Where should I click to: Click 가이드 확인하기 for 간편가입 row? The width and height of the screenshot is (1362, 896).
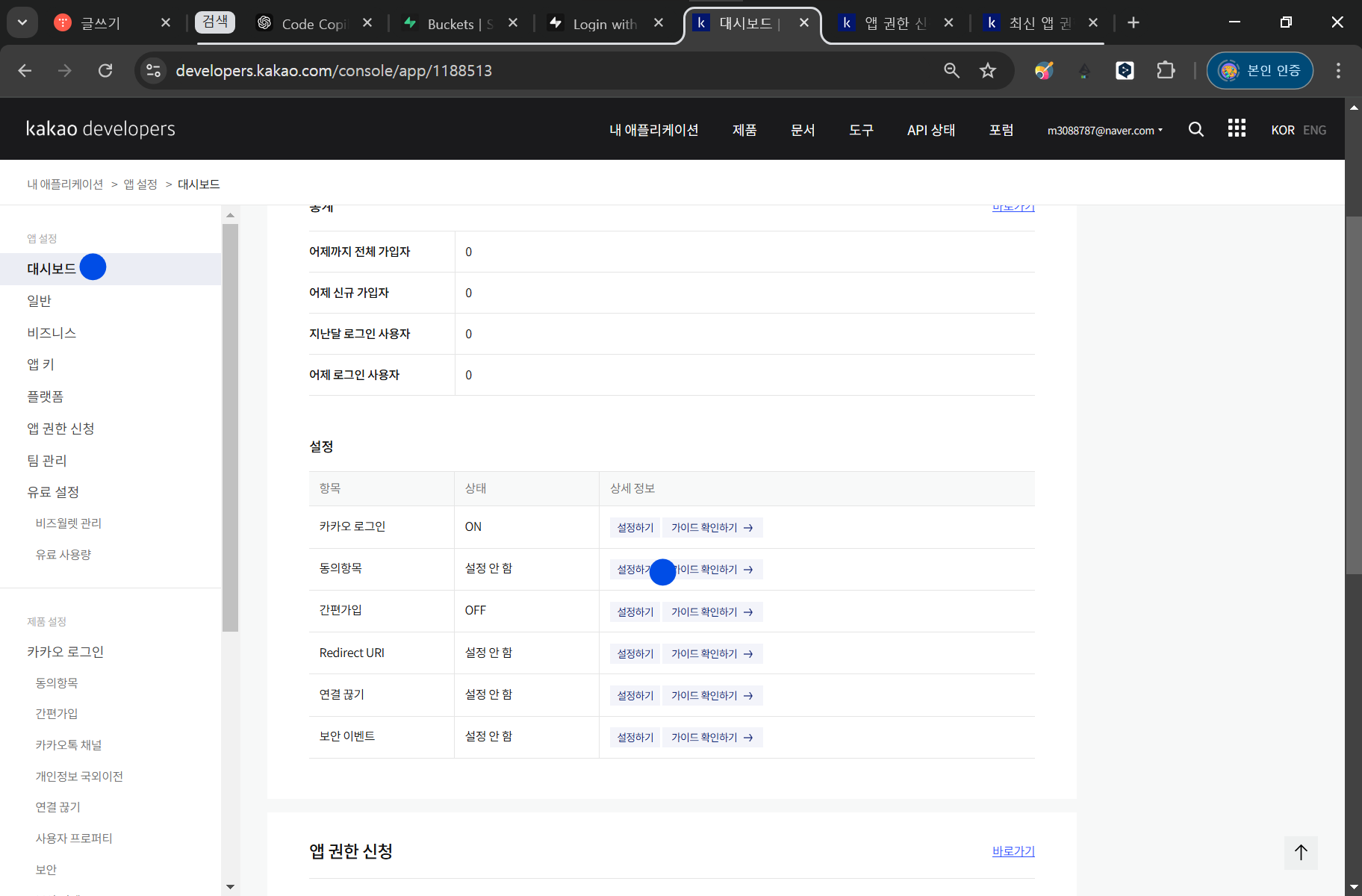(x=712, y=612)
